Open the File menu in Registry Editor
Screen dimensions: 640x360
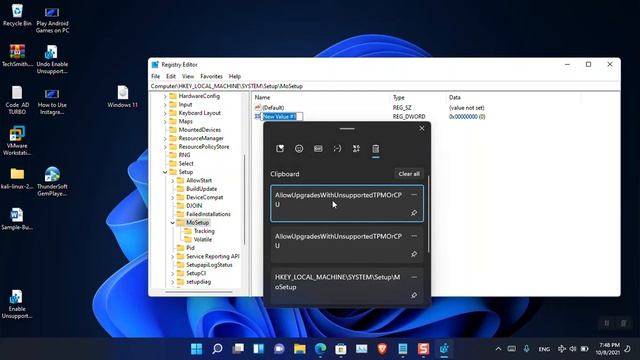click(x=156, y=76)
